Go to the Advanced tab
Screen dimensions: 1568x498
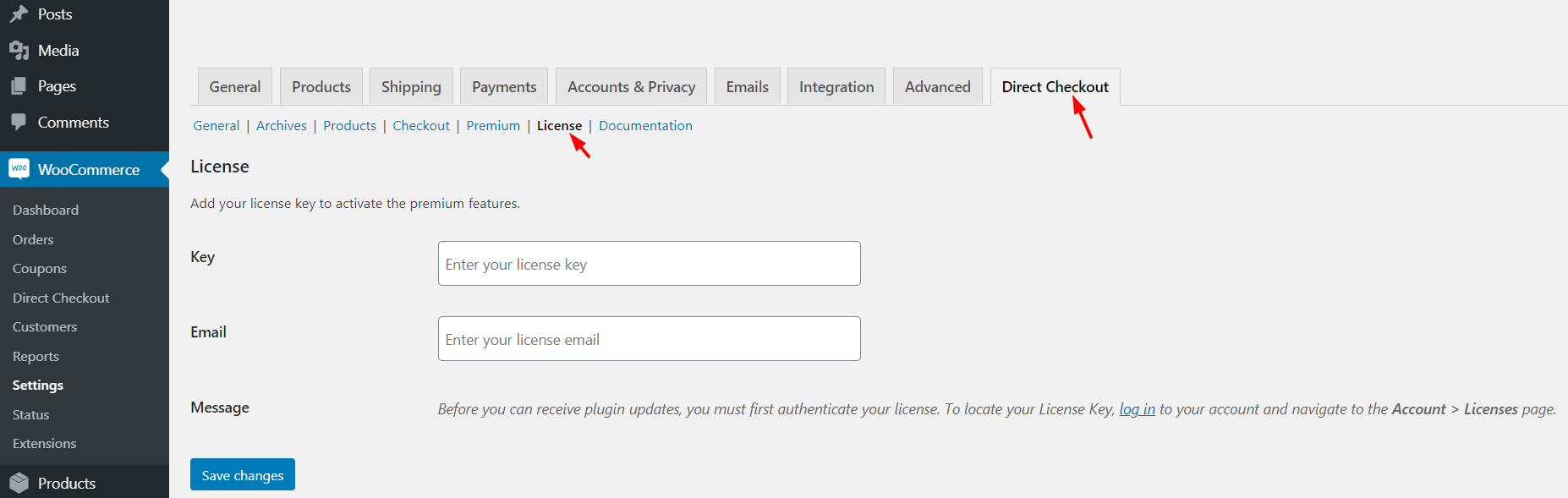[x=938, y=87]
